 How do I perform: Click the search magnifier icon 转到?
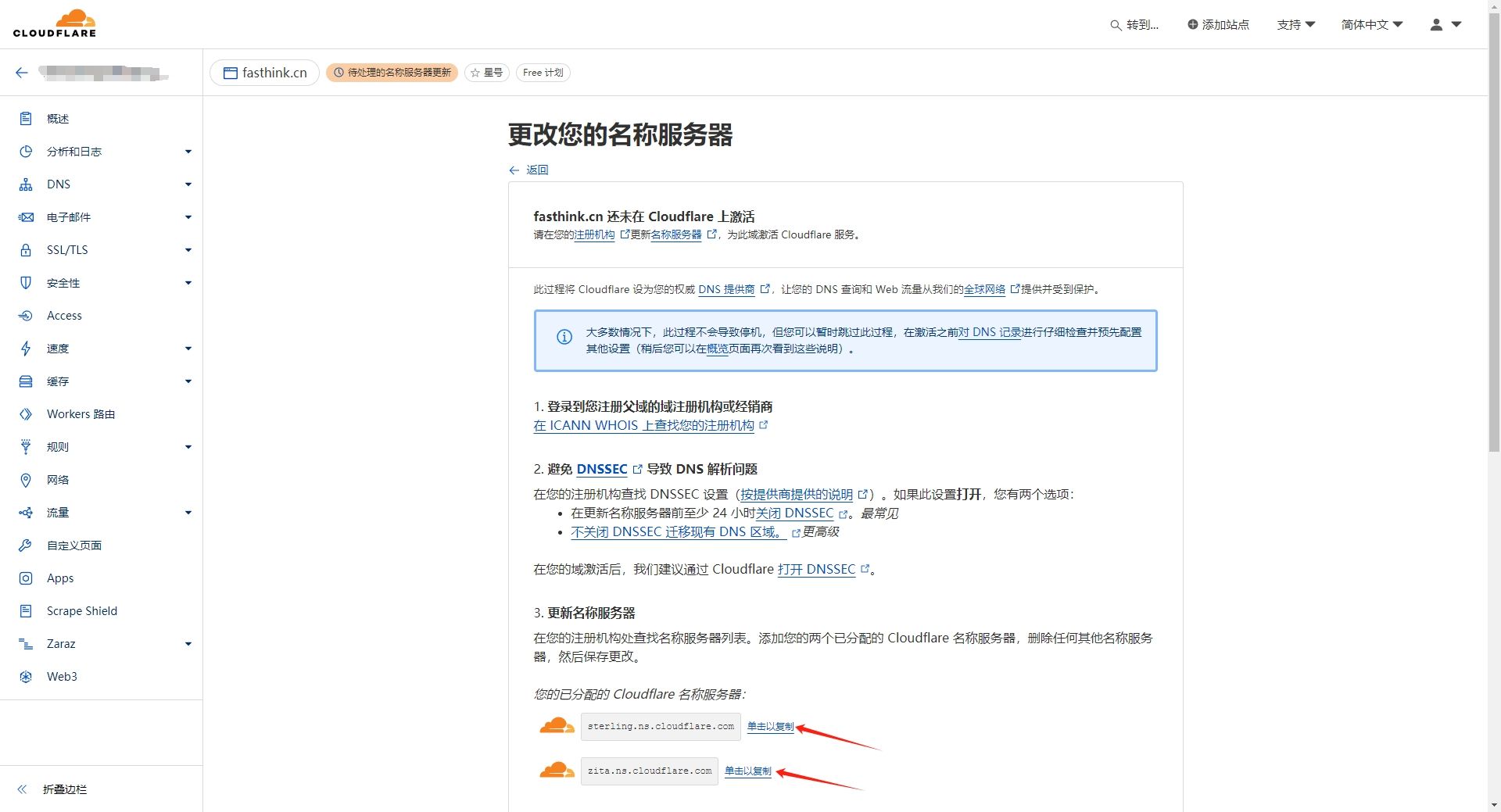point(1116,25)
